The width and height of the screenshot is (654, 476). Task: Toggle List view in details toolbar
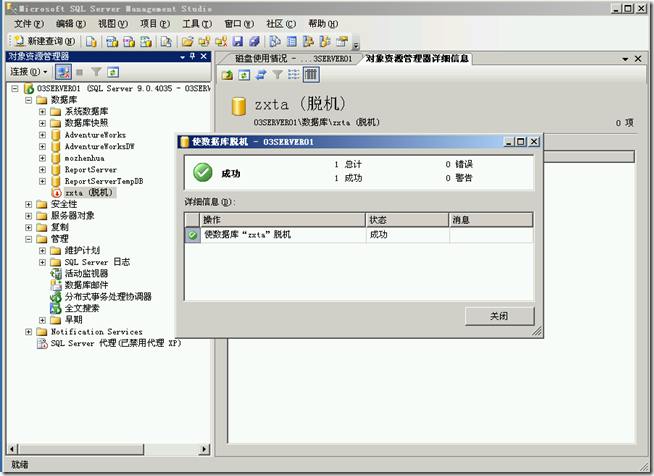[294, 75]
